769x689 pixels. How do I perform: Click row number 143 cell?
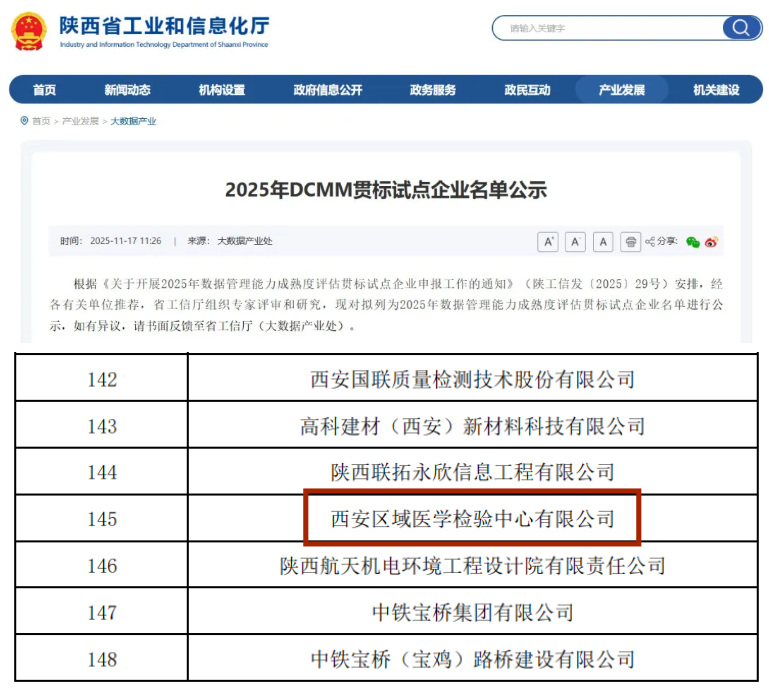102,426
